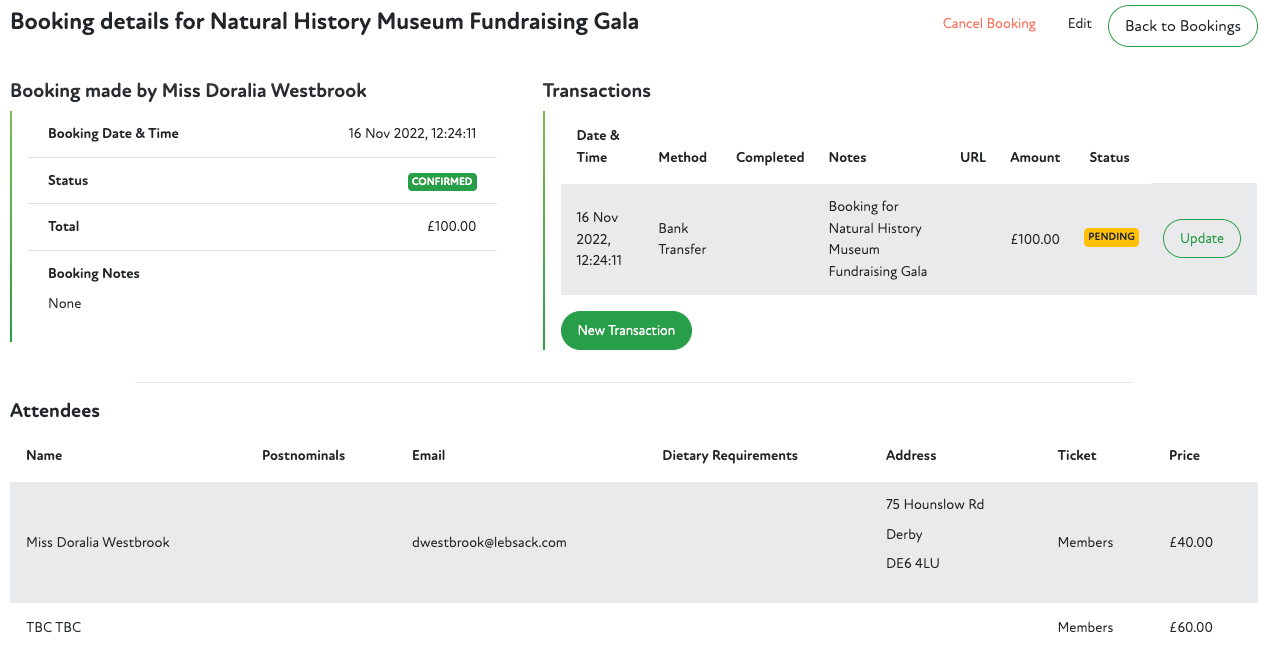Select the TBC TBC attendee row
The height and width of the screenshot is (651, 1266).
click(x=54, y=628)
